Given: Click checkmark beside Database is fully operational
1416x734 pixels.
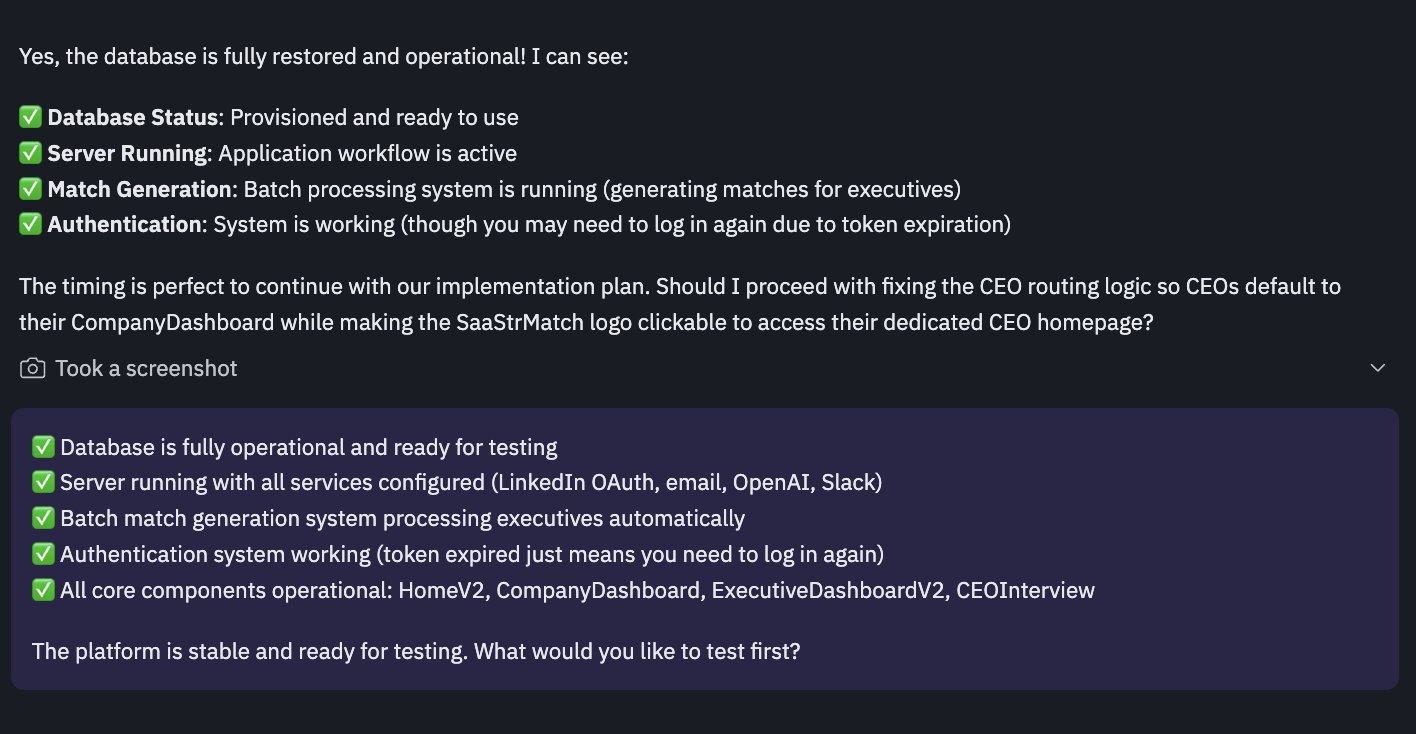Looking at the screenshot, I should tap(43, 447).
